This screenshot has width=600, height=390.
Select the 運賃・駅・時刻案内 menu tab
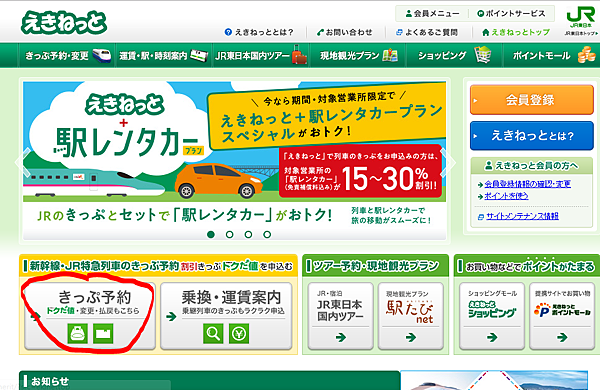coord(164,56)
